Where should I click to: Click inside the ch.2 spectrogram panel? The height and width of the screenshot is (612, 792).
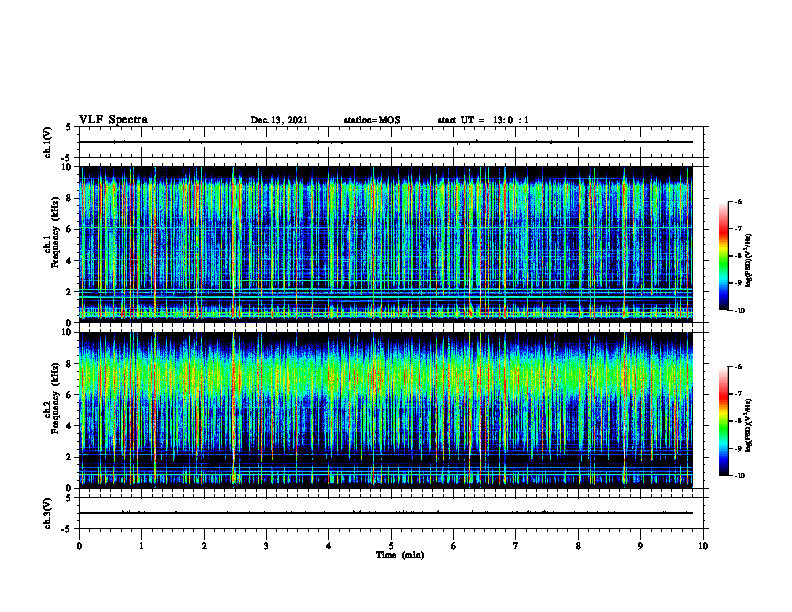coord(386,410)
